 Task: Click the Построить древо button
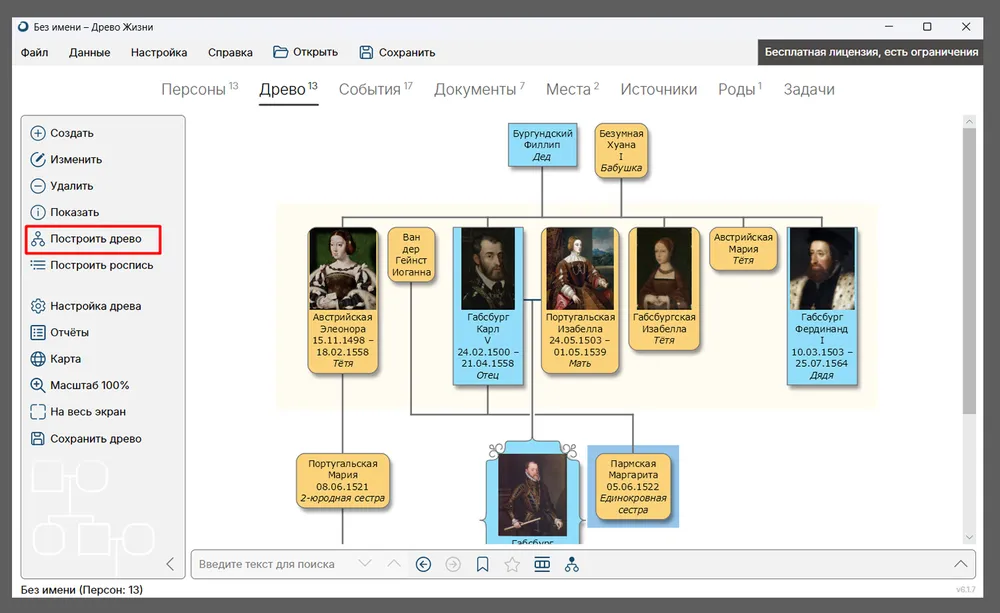95,239
